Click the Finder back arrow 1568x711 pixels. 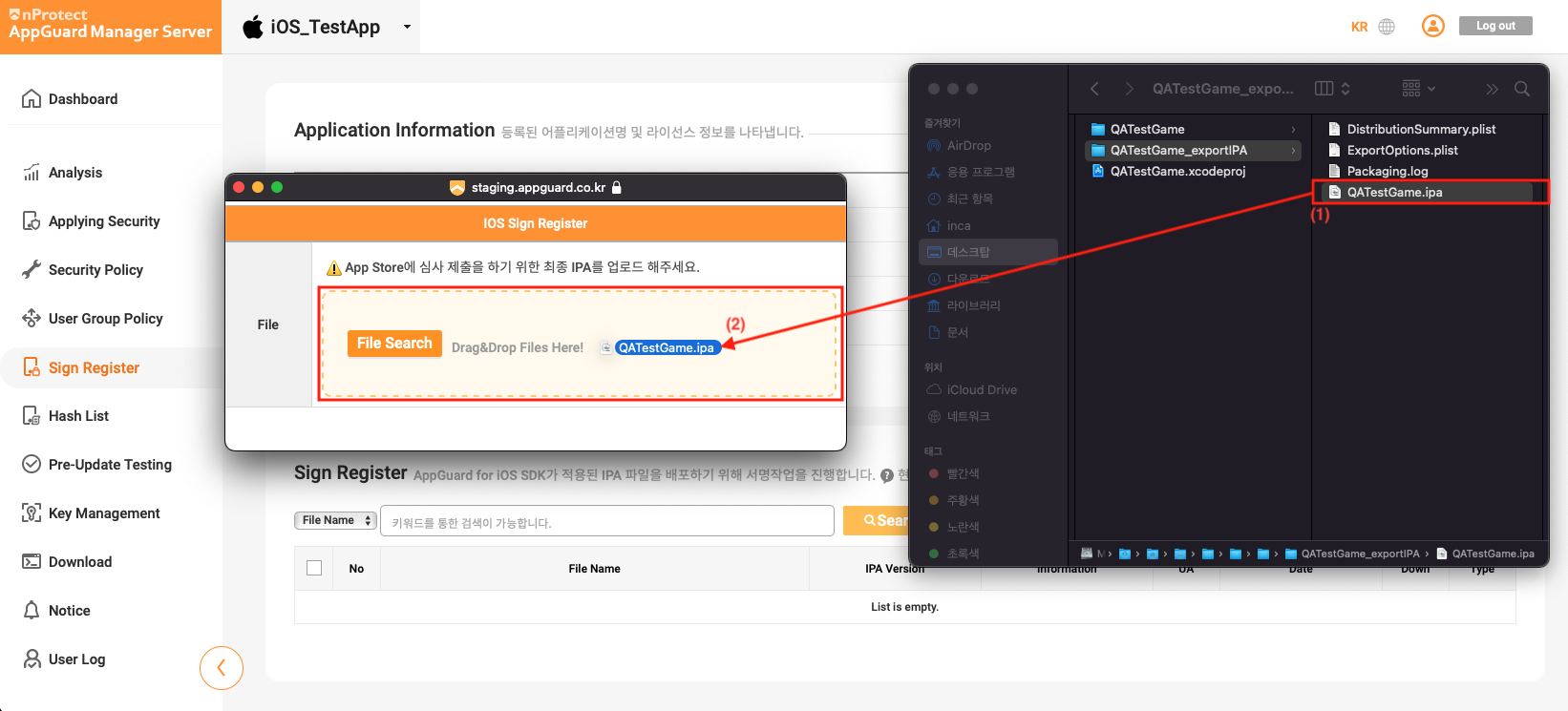click(1094, 89)
